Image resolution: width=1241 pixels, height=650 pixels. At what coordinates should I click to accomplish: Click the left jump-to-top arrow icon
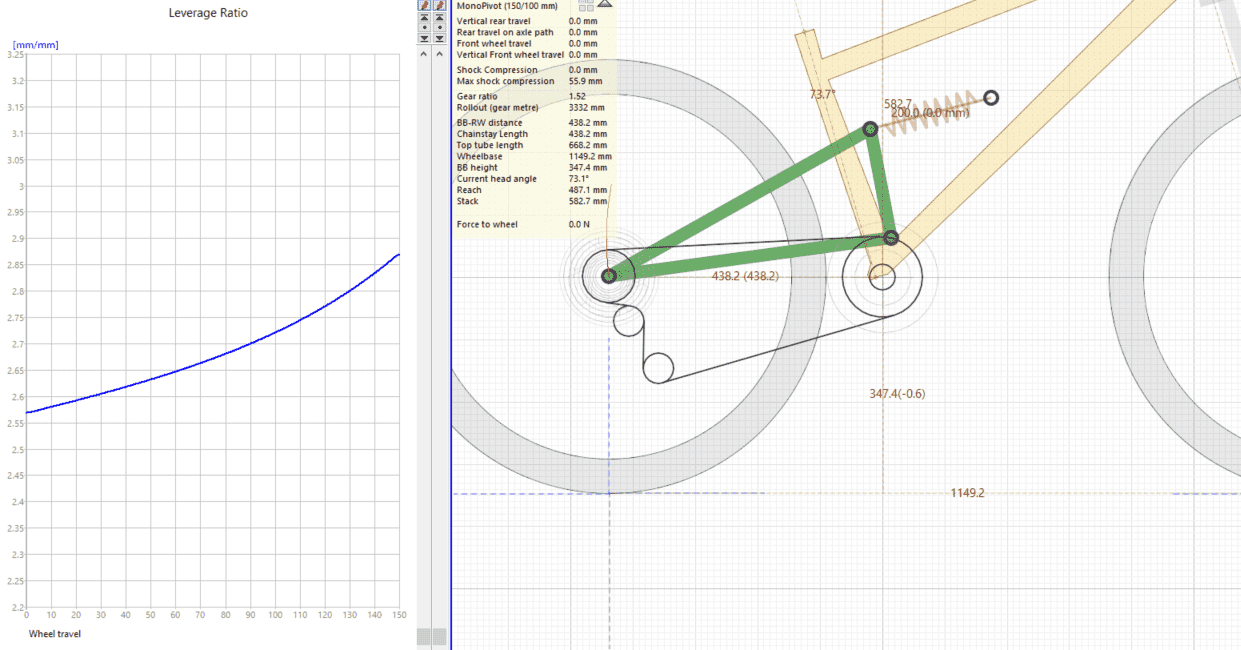424,17
